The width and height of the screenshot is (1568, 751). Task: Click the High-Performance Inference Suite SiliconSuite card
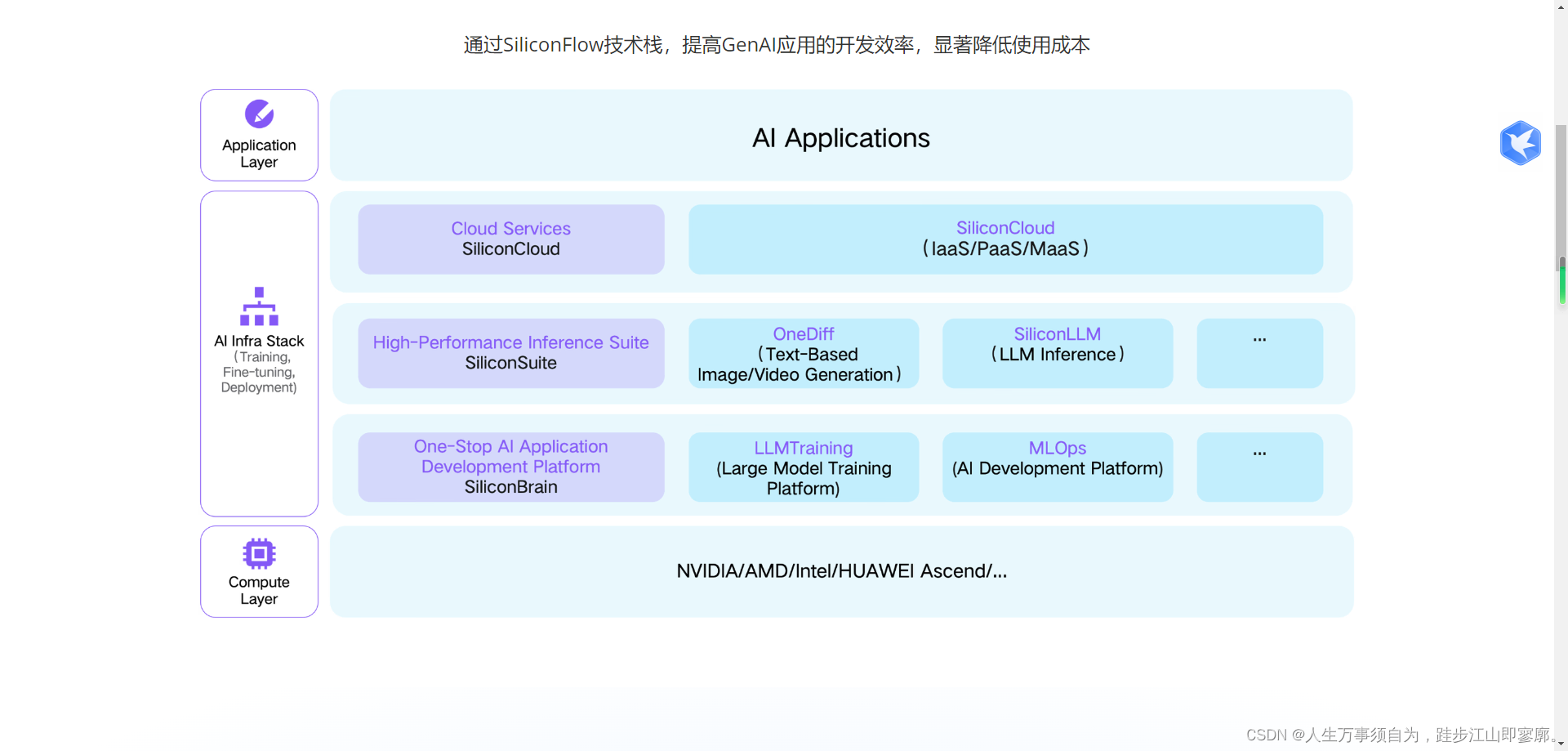tap(510, 353)
